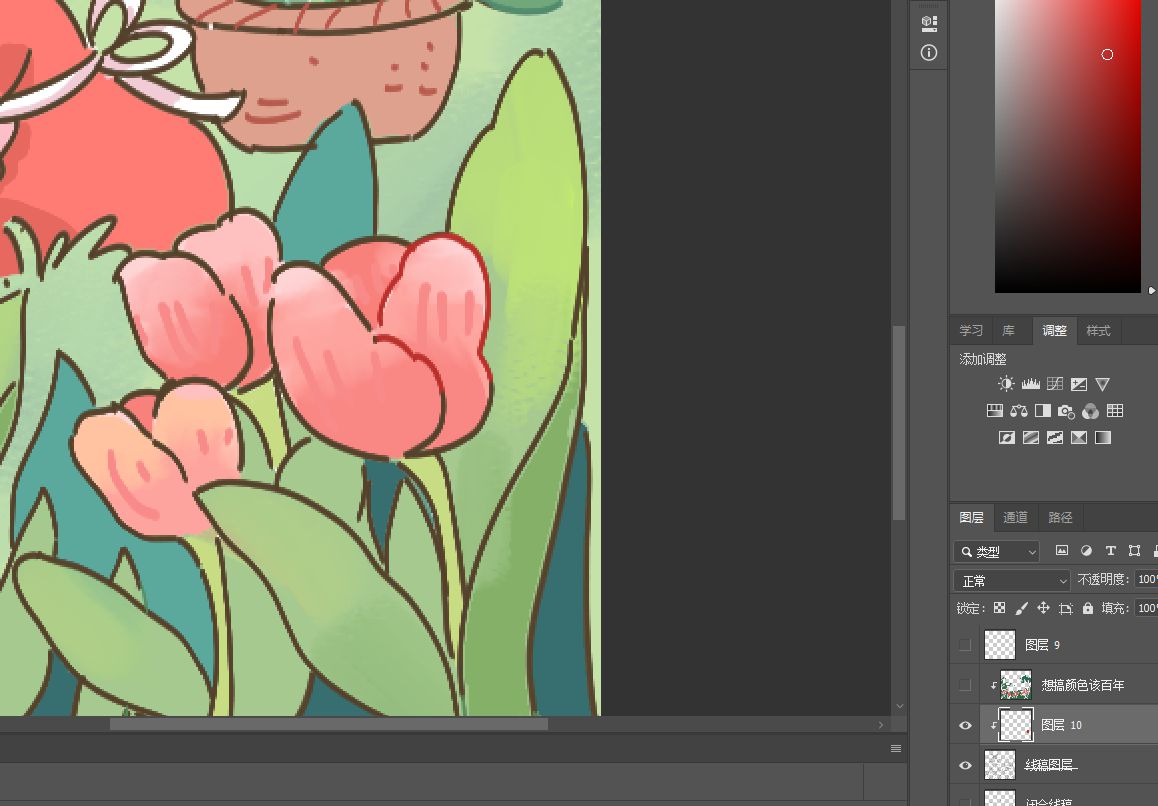This screenshot has width=1158, height=806.
Task: Filter layers by adjustment layers
Action: [1086, 550]
